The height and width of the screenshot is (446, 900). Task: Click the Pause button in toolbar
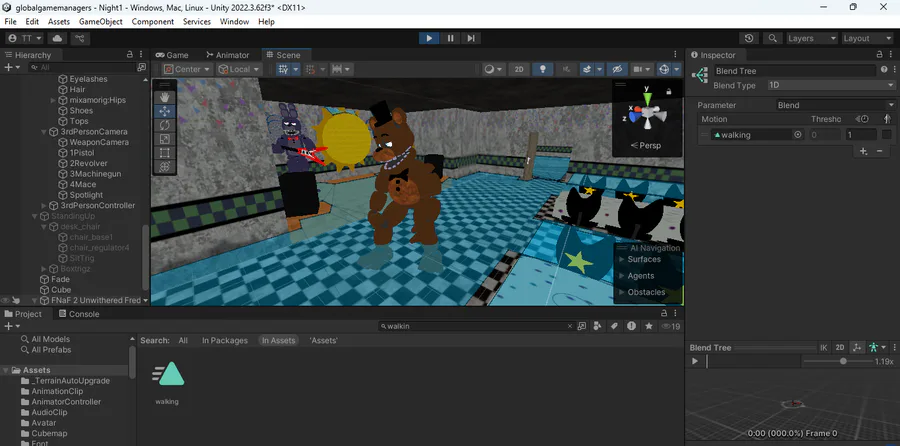coord(451,38)
